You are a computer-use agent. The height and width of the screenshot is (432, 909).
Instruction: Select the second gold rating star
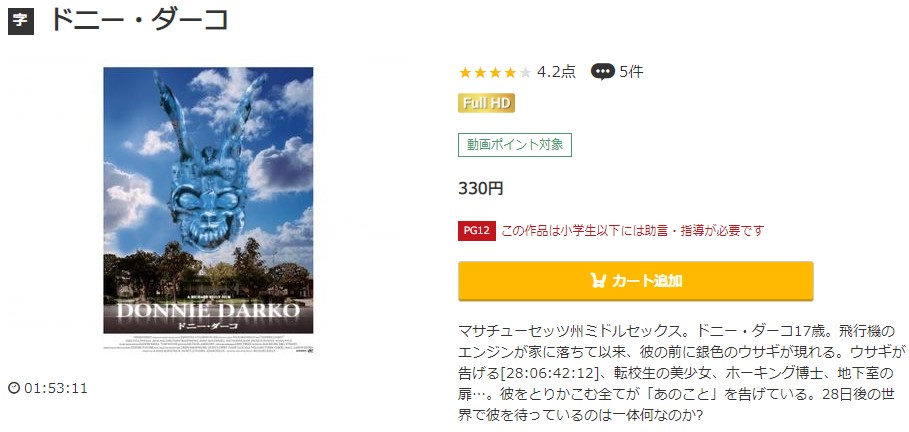tap(480, 72)
